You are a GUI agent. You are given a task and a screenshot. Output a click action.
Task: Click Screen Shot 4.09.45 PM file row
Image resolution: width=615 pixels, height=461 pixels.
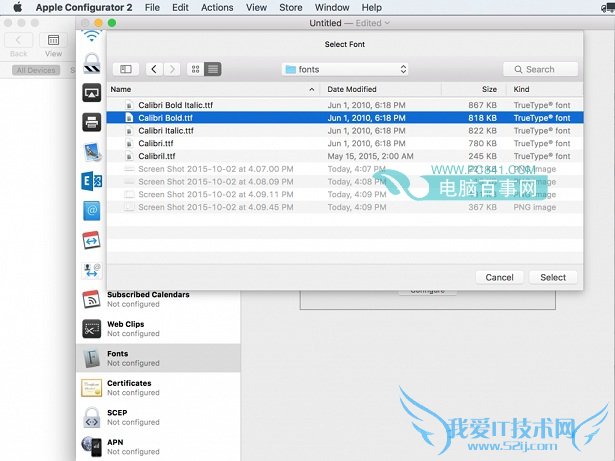pyautogui.click(x=345, y=207)
